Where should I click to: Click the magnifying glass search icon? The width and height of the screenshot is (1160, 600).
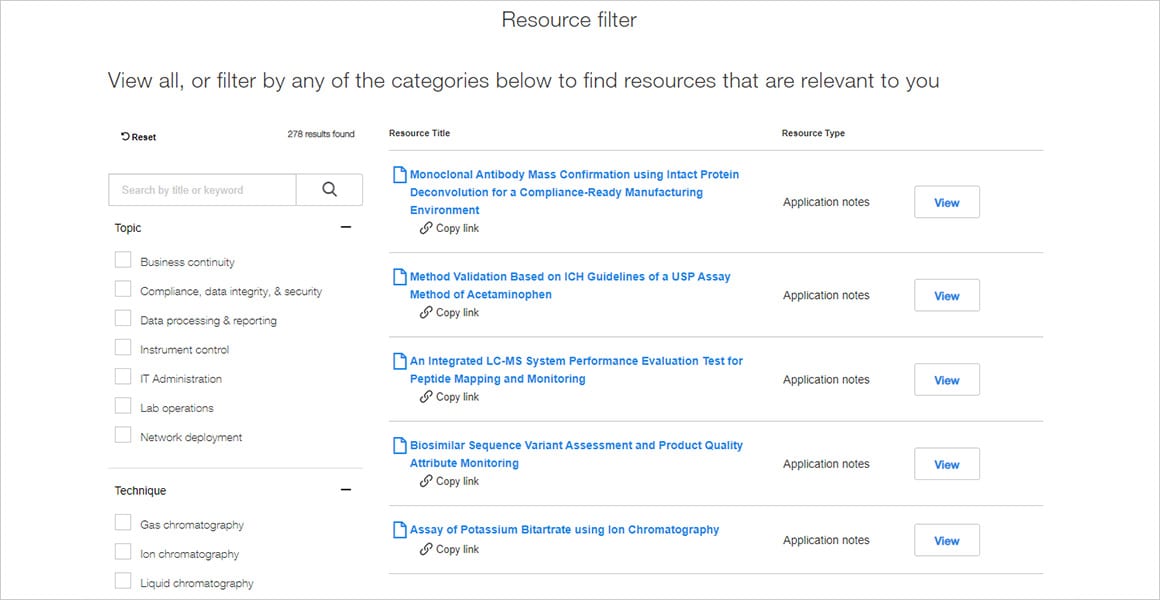[x=329, y=190]
